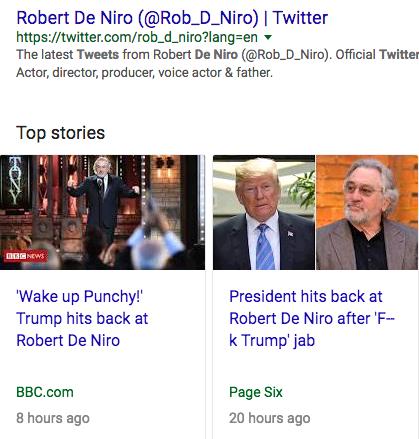Click the '20 hours ago' timestamp
The height and width of the screenshot is (439, 419).
[x=269, y=418]
